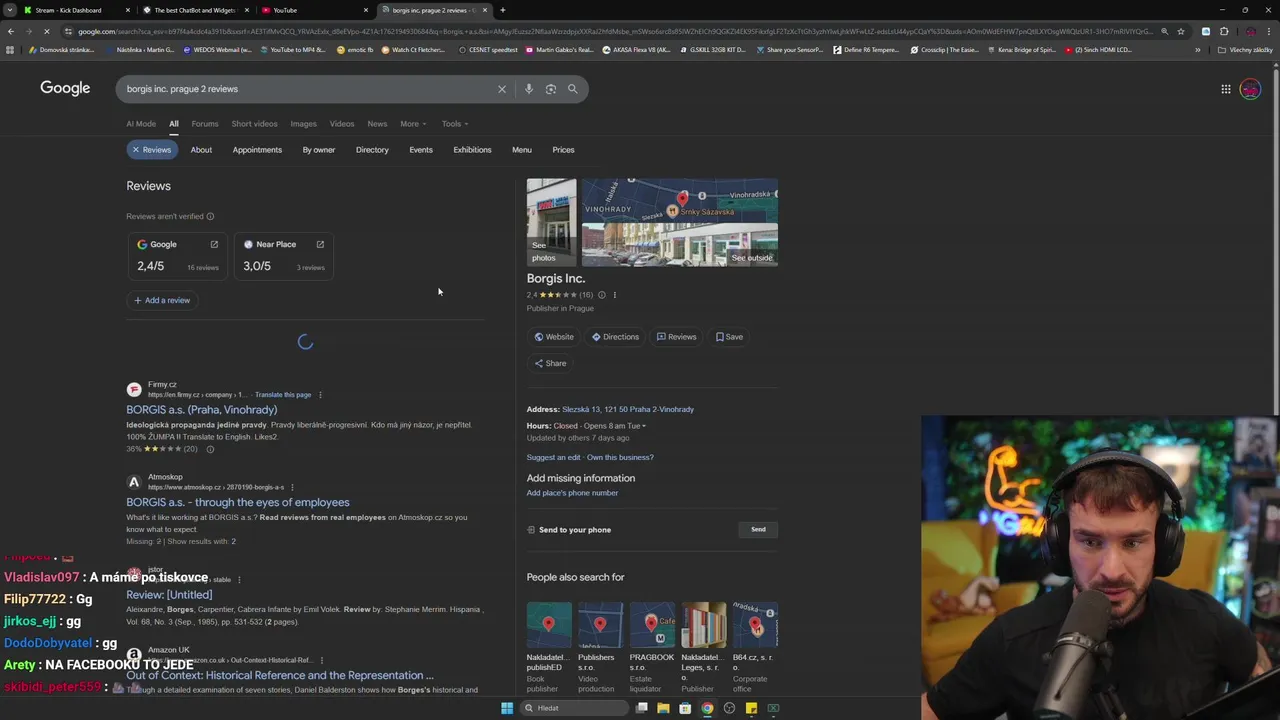Open Chrome from taskbar
Image resolution: width=1280 pixels, height=720 pixels.
[x=707, y=708]
